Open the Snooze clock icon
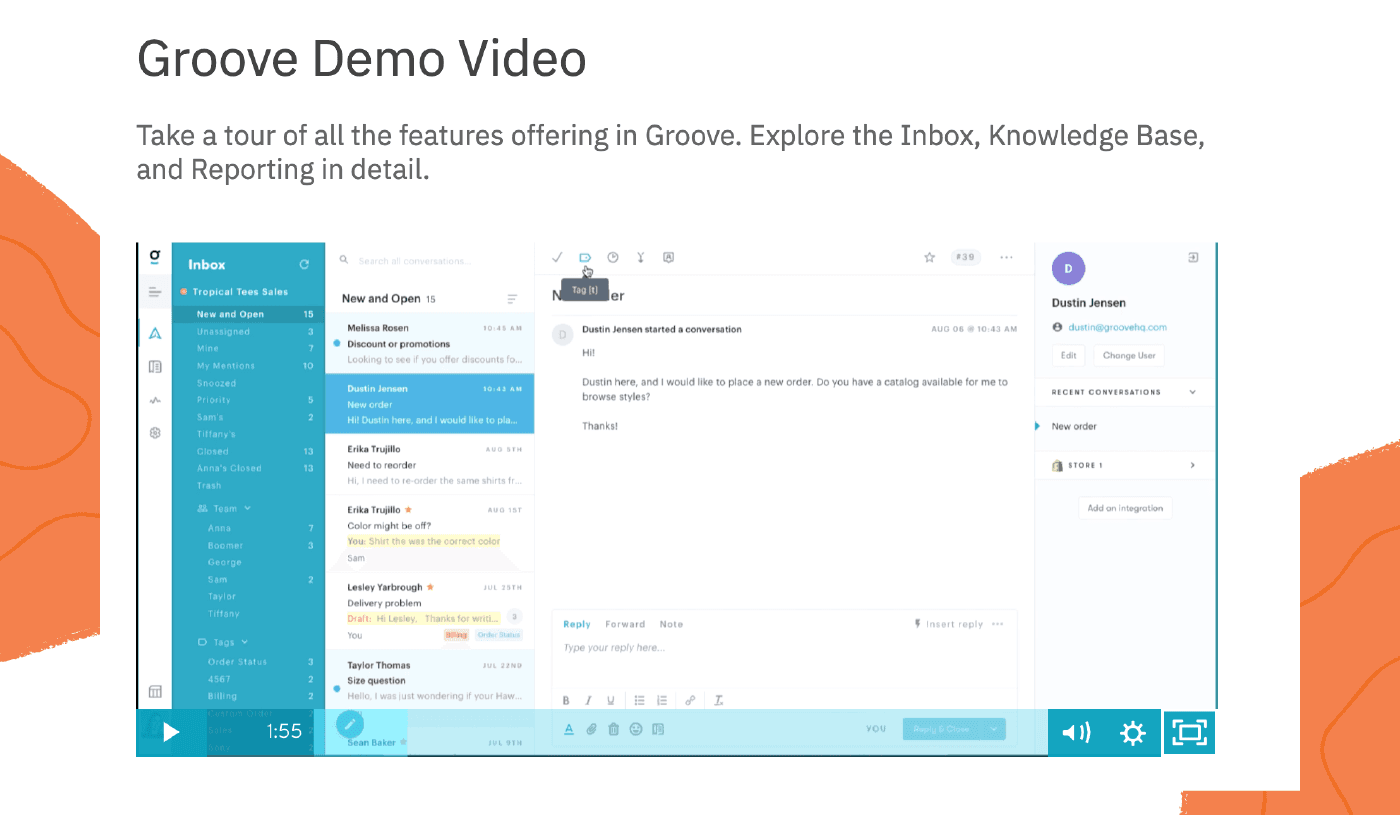This screenshot has width=1400, height=815. [612, 257]
